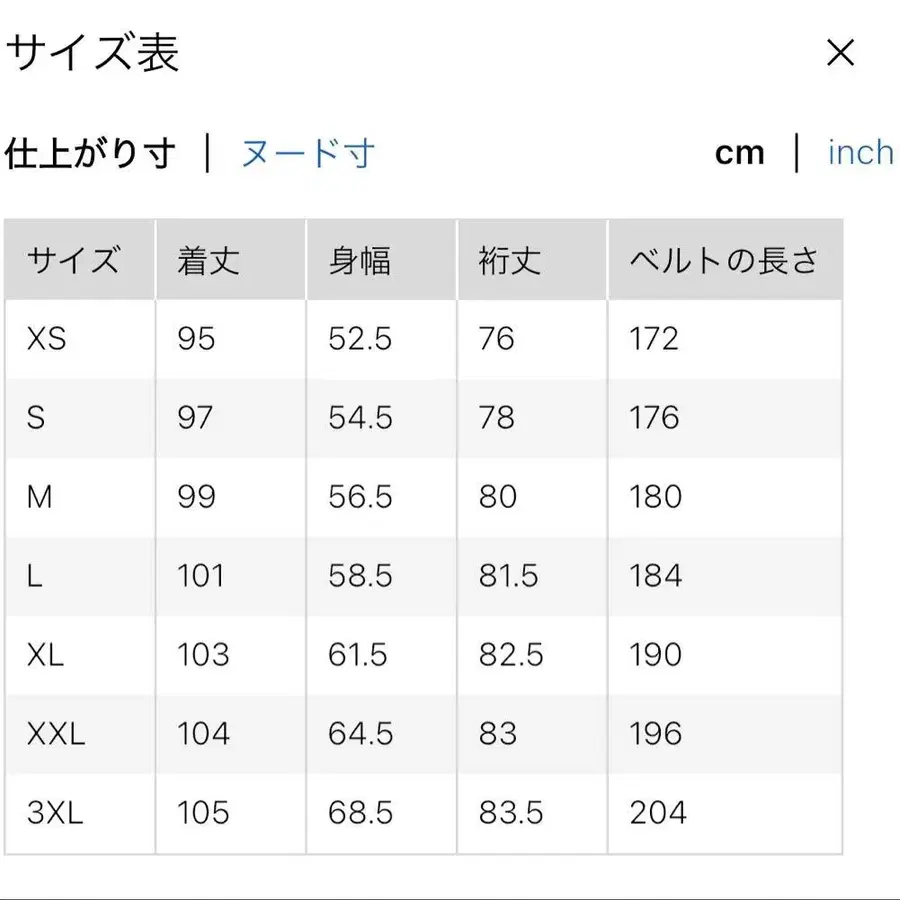Switch units to cm
The image size is (900, 900).
click(738, 152)
